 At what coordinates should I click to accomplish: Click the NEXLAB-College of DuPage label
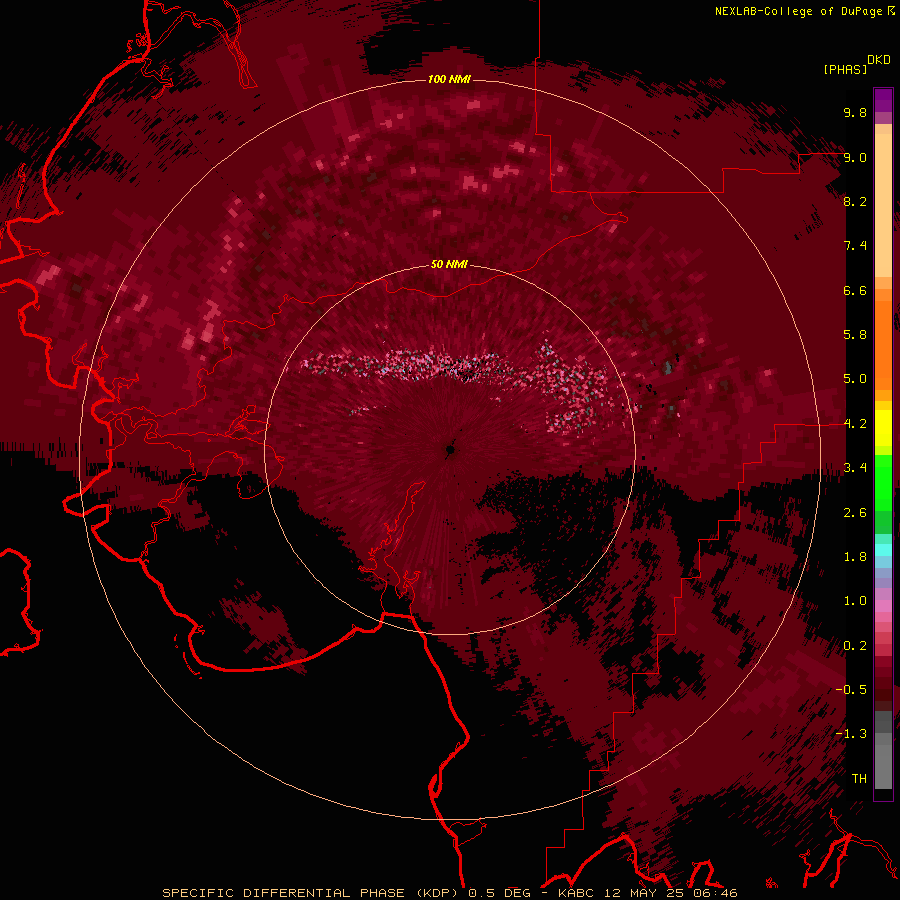click(x=798, y=11)
